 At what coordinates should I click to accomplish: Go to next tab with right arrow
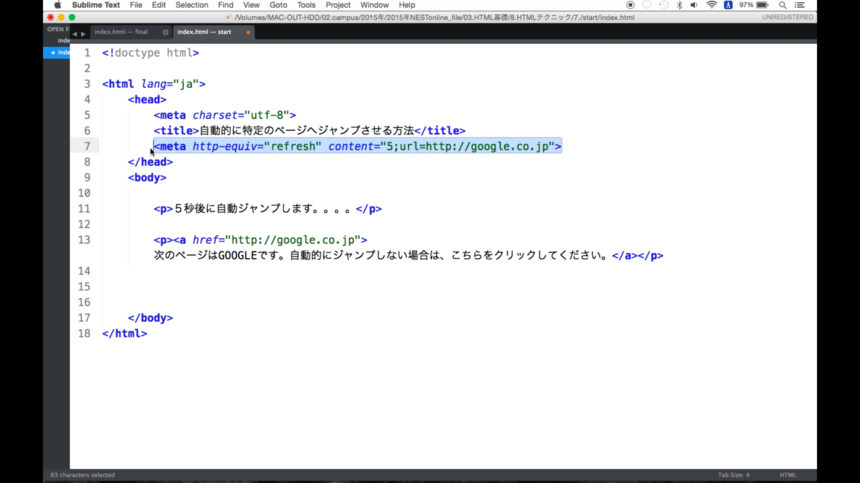pos(83,34)
